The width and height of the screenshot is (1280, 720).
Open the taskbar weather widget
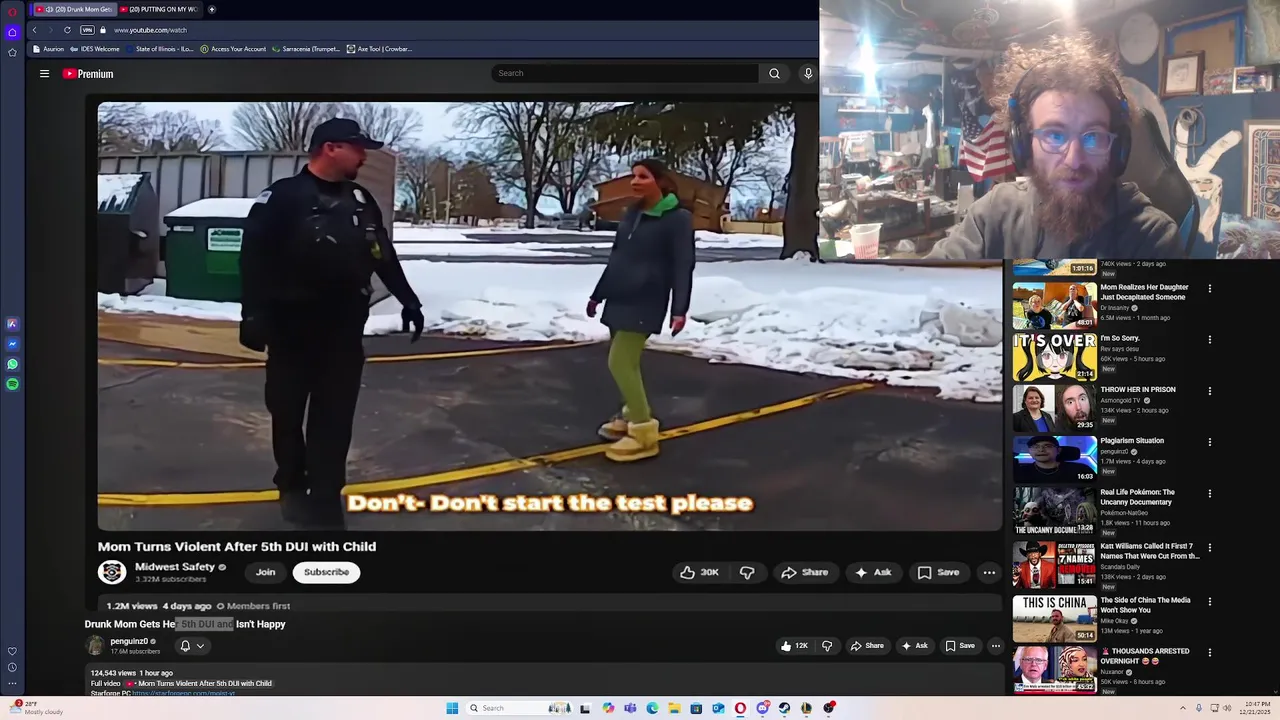pyautogui.click(x=38, y=708)
